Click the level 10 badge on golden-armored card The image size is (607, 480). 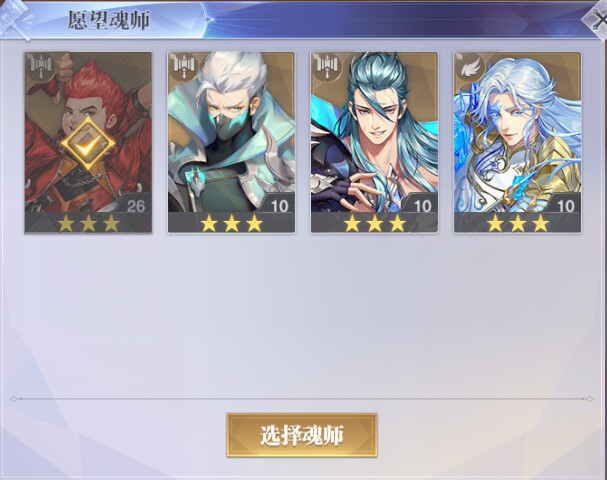[566, 205]
